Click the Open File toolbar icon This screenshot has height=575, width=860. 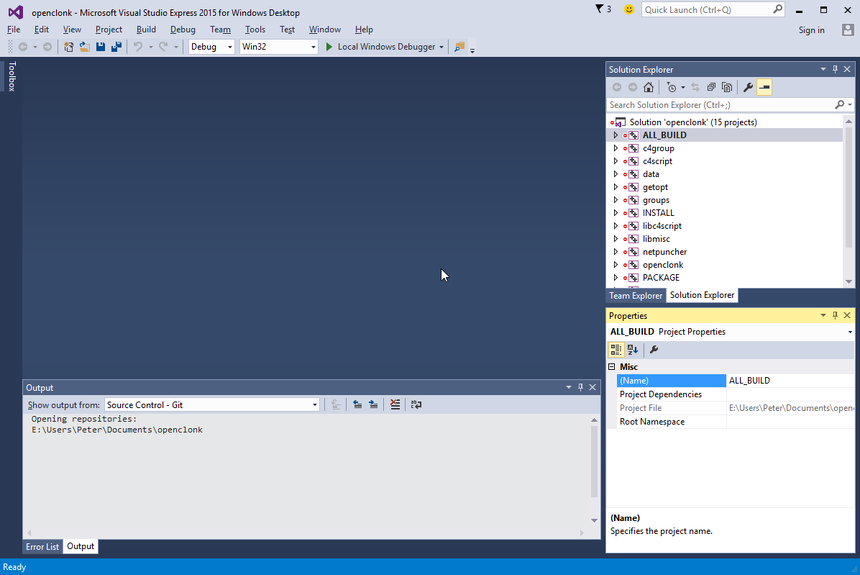(x=84, y=47)
